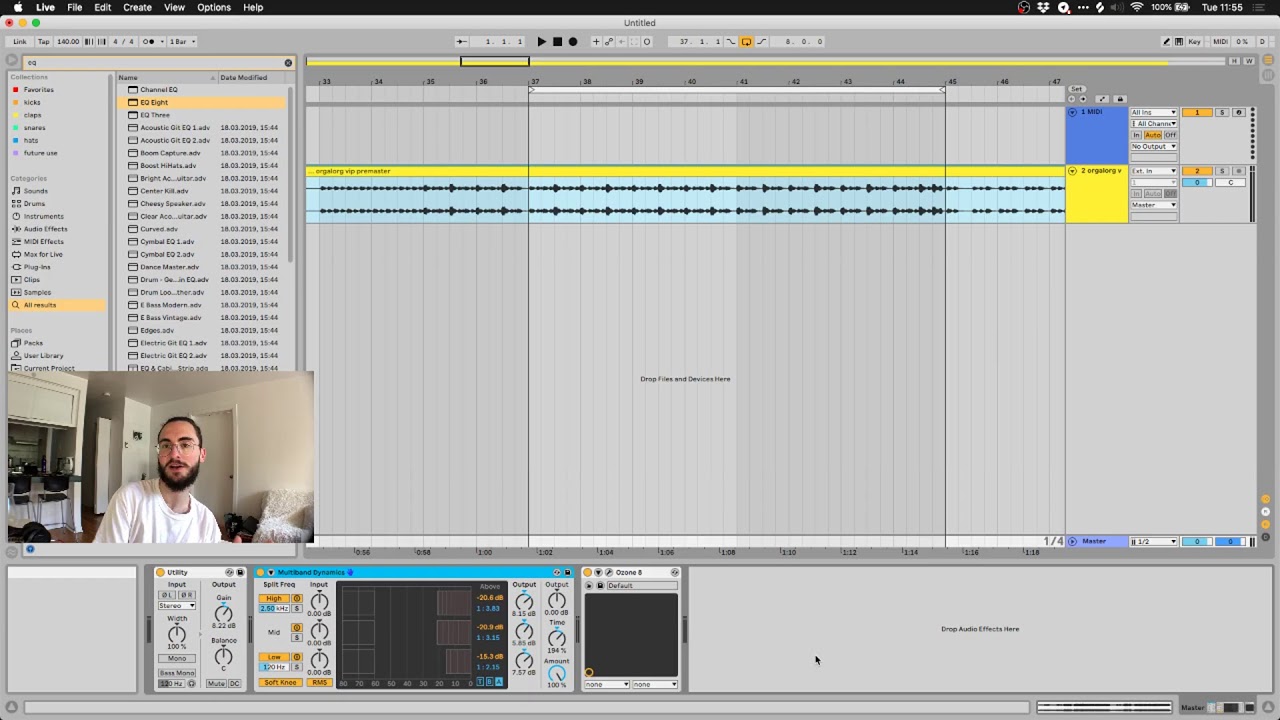This screenshot has width=1280, height=720.
Task: Open the File menu
Action: (x=74, y=7)
